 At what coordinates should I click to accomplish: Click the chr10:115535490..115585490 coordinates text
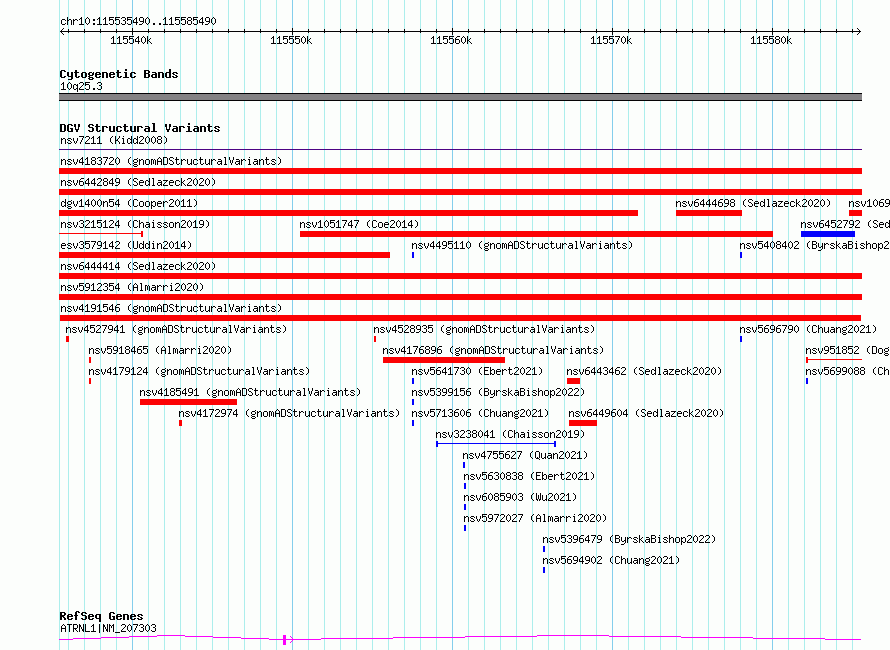click(x=138, y=22)
